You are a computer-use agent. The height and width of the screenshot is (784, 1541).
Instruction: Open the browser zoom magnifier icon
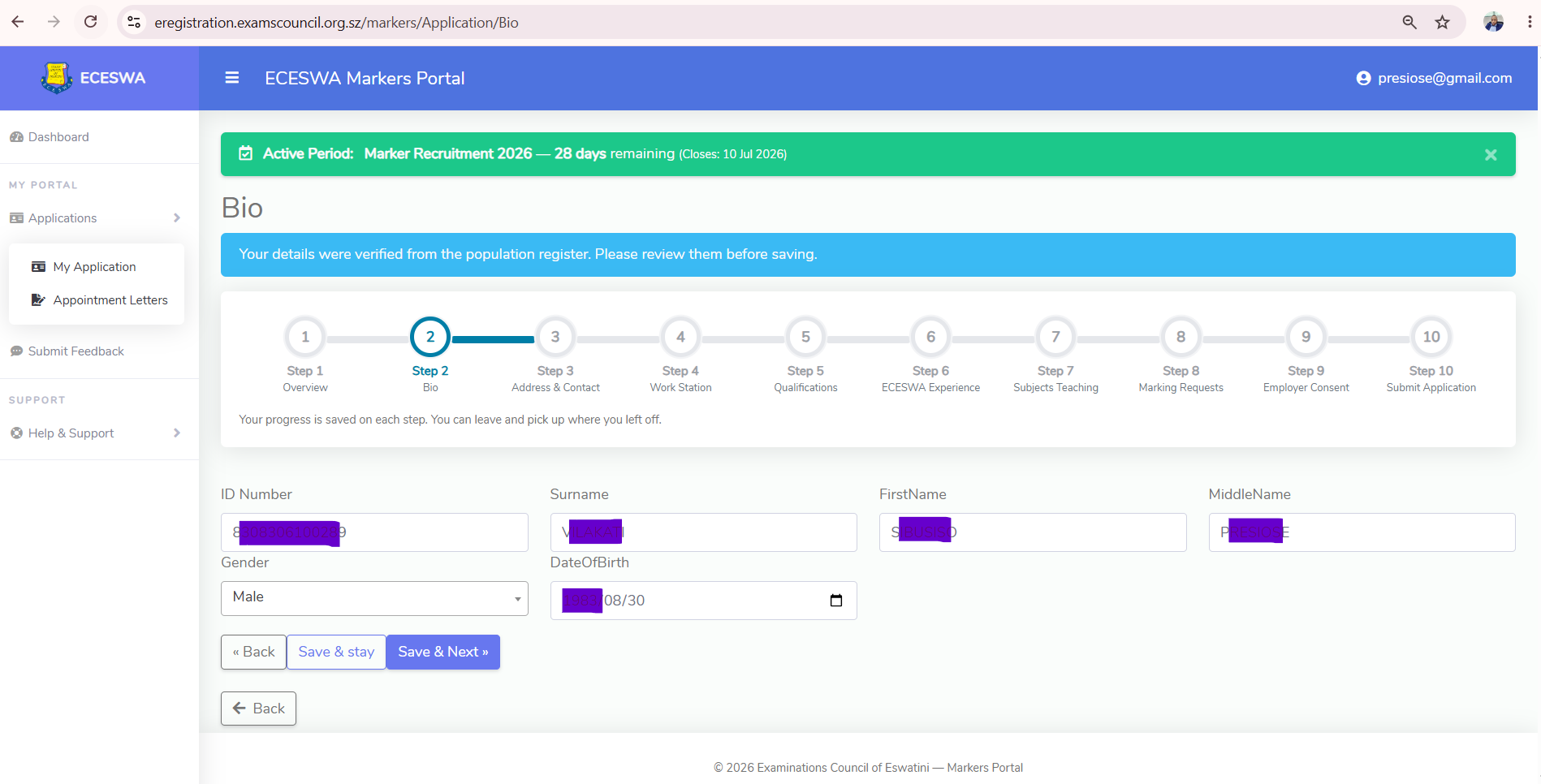1409,22
